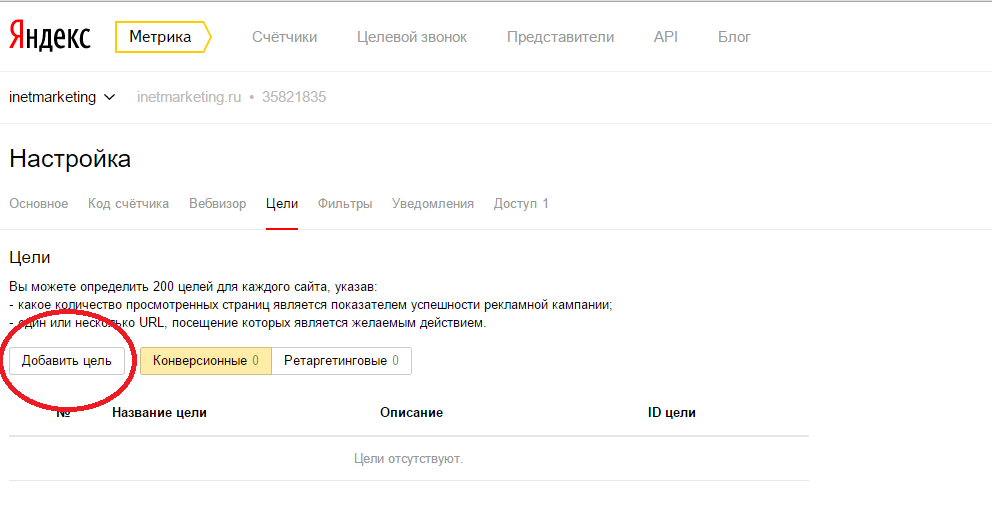
Task: Click the Яндекс logo
Action: pos(50,37)
